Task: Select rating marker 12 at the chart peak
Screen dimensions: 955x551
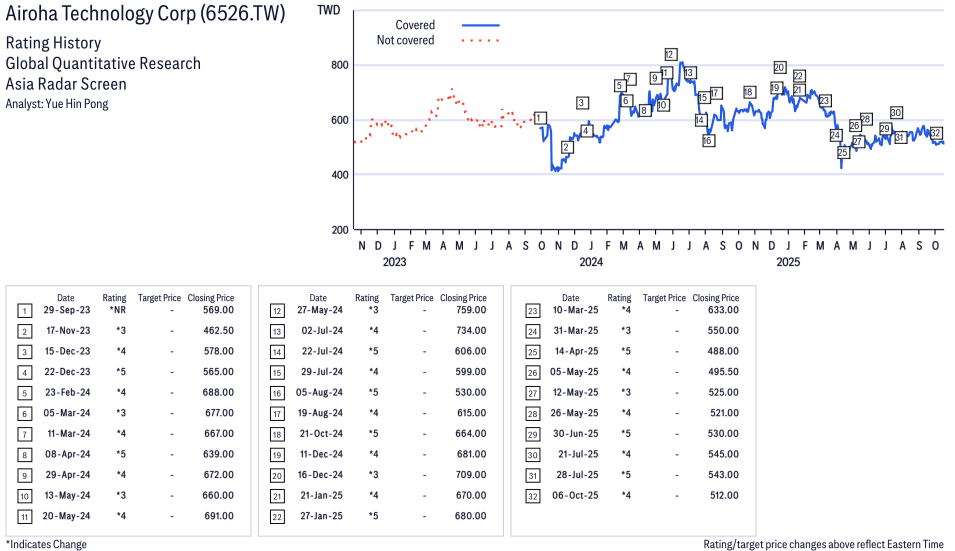Action: (670, 54)
